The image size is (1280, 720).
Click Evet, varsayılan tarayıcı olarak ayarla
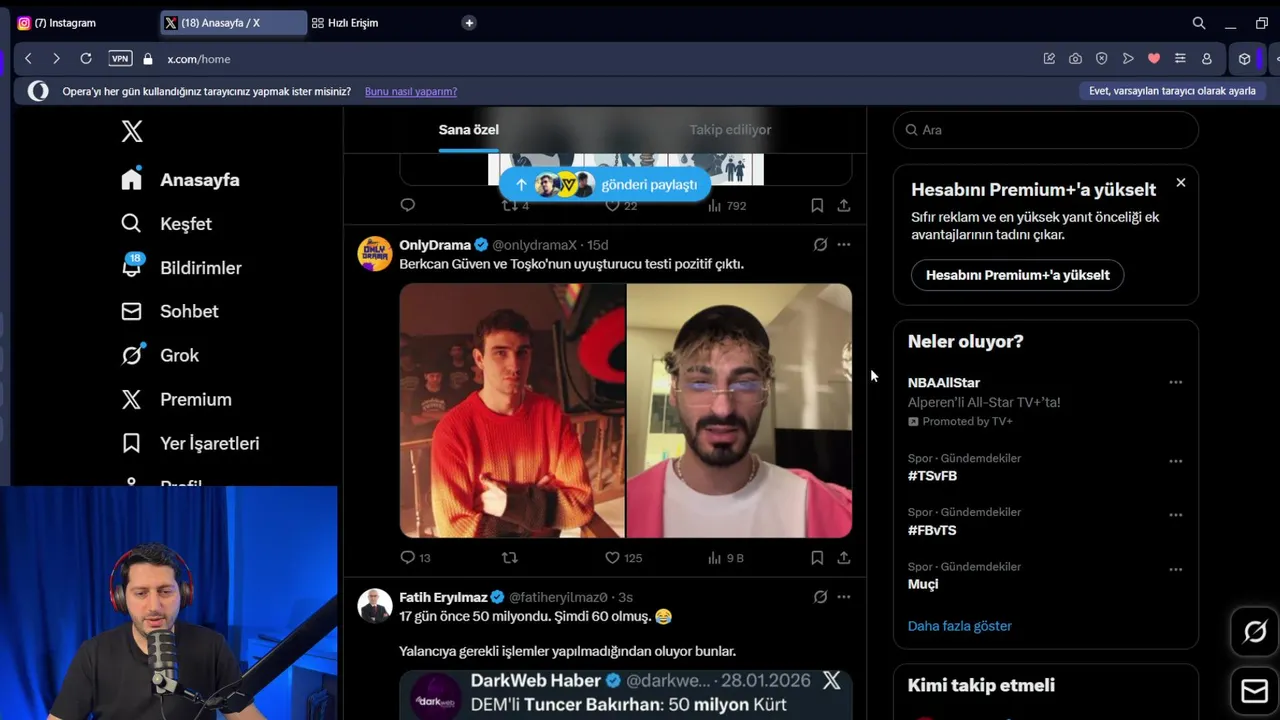click(1172, 91)
